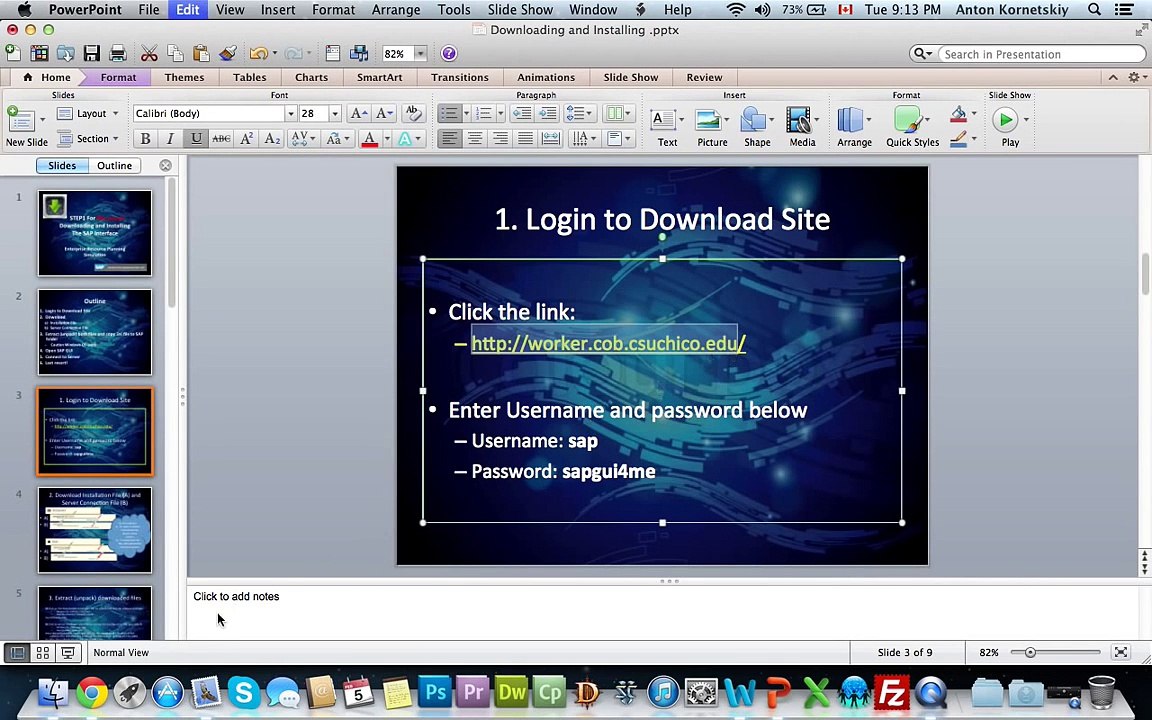This screenshot has width=1152, height=720.
Task: Switch to Outline pane view
Action: pos(115,165)
